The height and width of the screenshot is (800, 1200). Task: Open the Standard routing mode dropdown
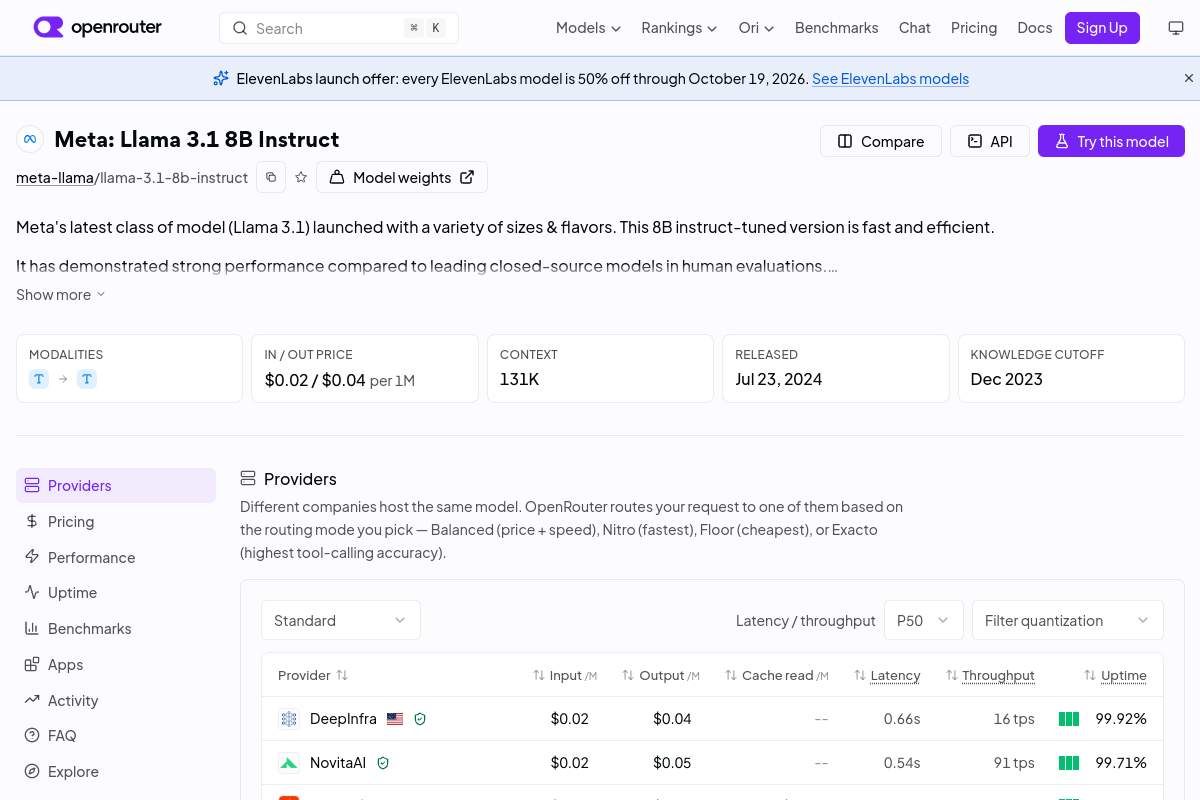(341, 620)
